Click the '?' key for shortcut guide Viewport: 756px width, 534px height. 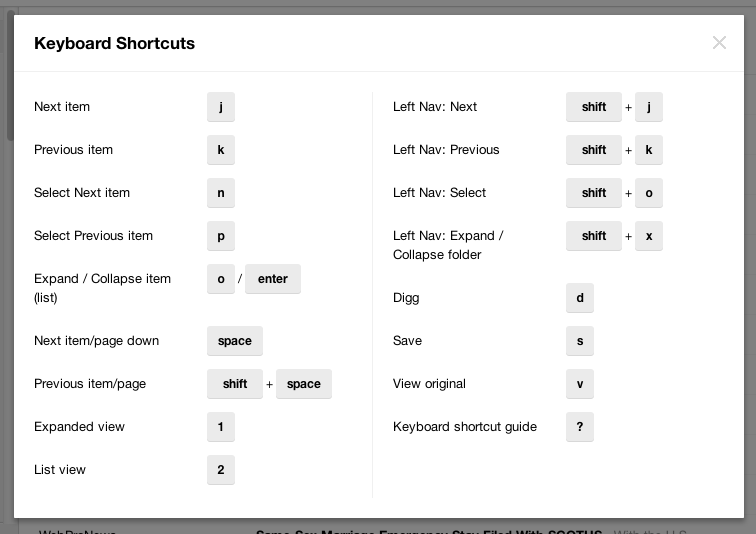point(579,427)
